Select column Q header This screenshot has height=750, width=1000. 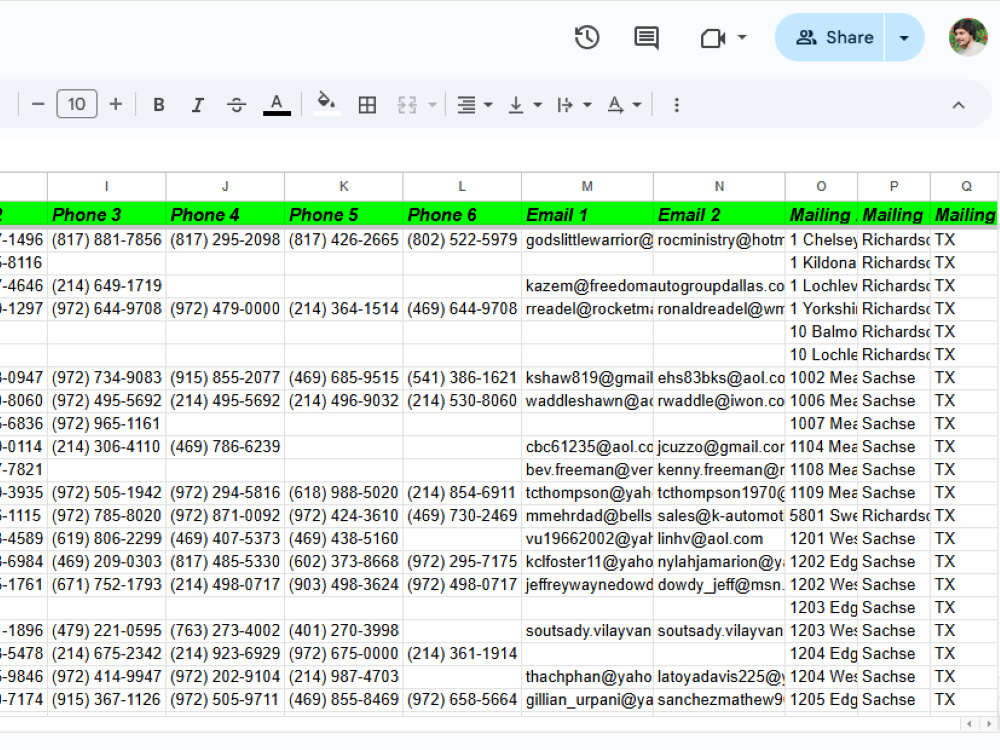pos(966,186)
